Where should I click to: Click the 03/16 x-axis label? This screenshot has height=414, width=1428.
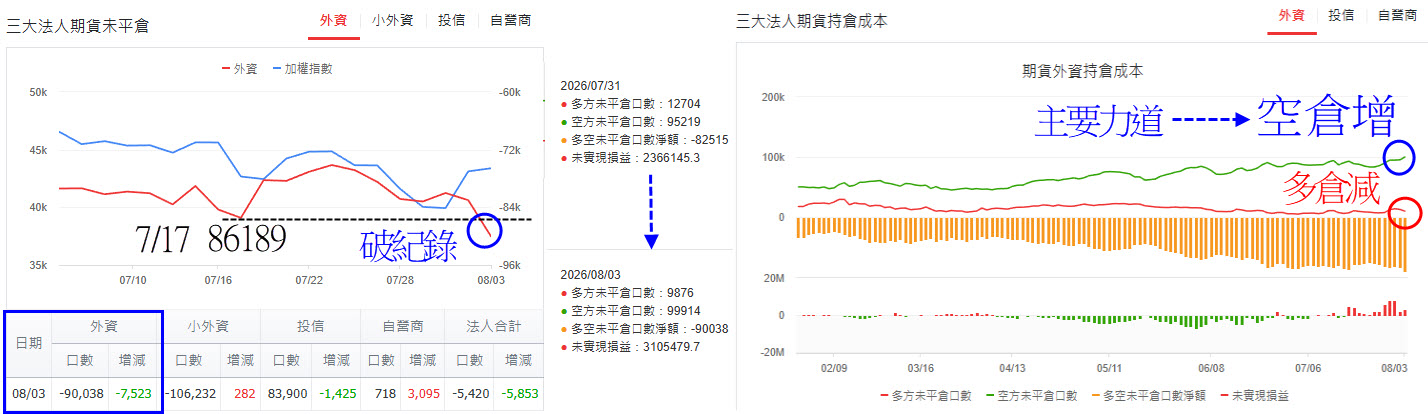920,367
